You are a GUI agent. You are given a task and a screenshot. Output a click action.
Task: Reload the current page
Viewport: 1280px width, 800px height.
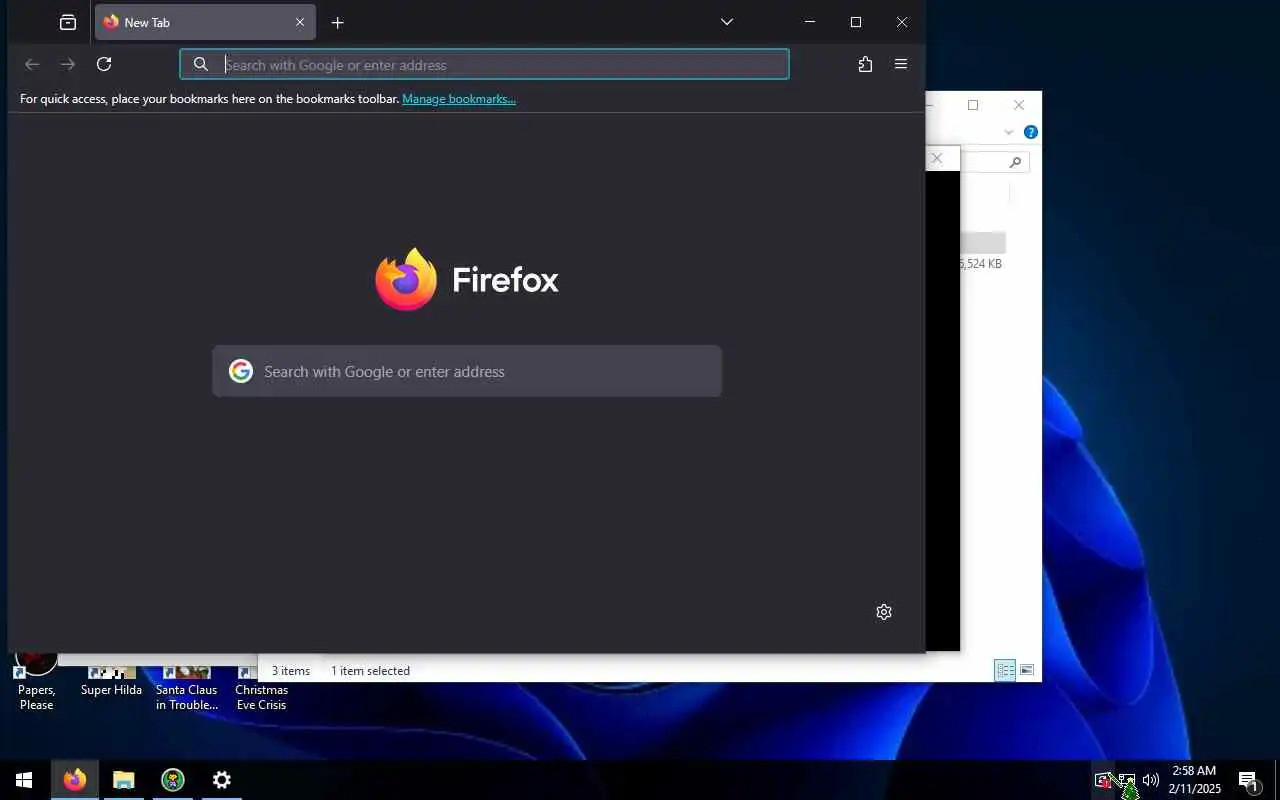(104, 64)
